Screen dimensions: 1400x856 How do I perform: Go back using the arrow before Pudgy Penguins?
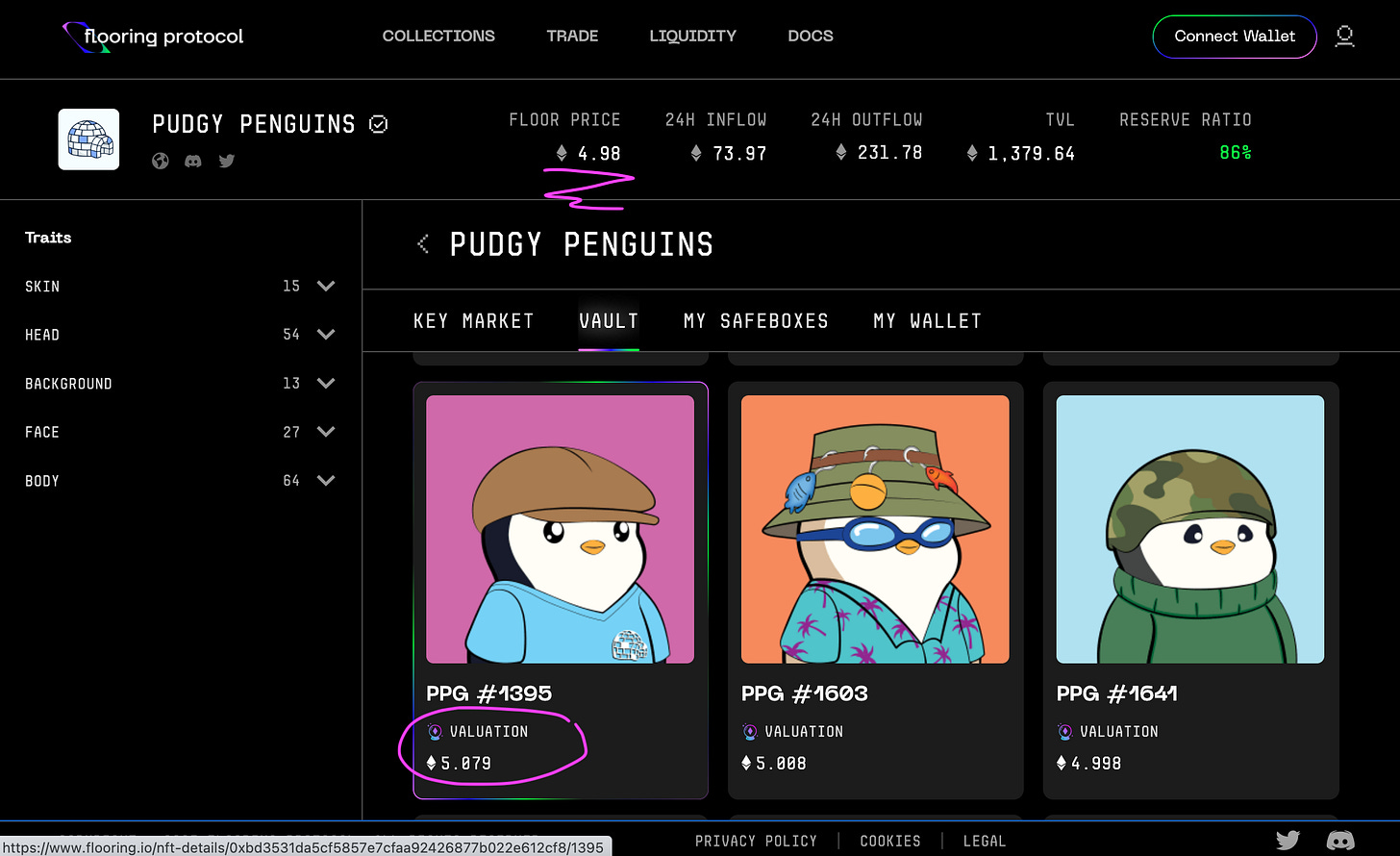coord(423,244)
